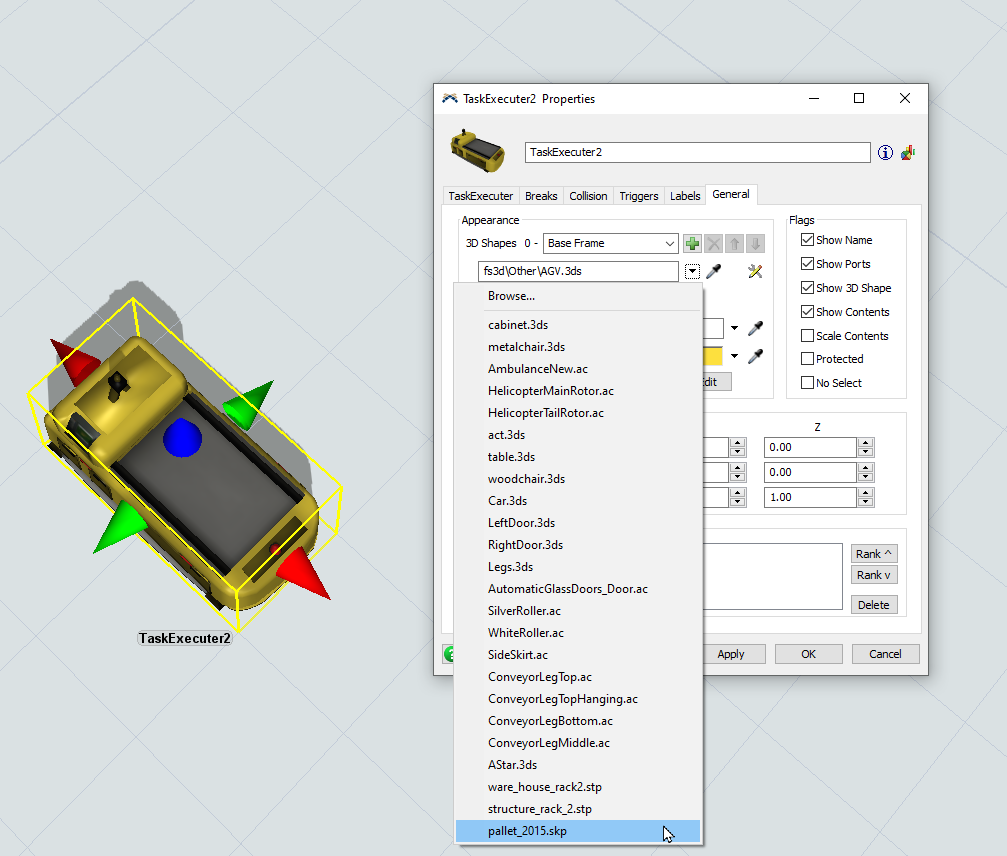Click the green plus add-shape icon

tap(692, 243)
